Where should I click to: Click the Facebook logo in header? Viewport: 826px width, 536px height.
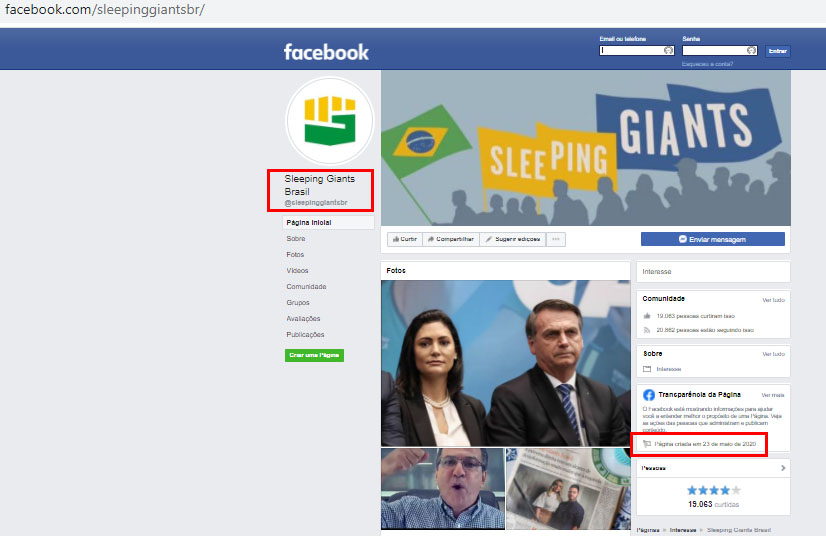point(326,52)
